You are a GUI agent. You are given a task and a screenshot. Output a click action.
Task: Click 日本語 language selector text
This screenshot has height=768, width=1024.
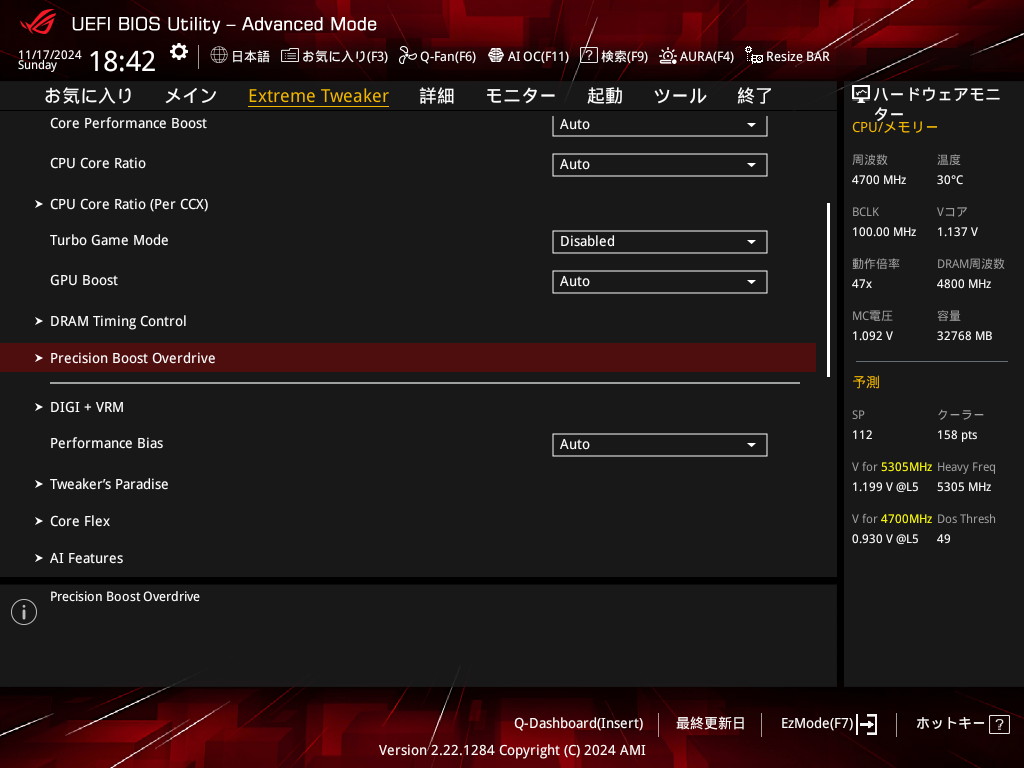click(251, 56)
